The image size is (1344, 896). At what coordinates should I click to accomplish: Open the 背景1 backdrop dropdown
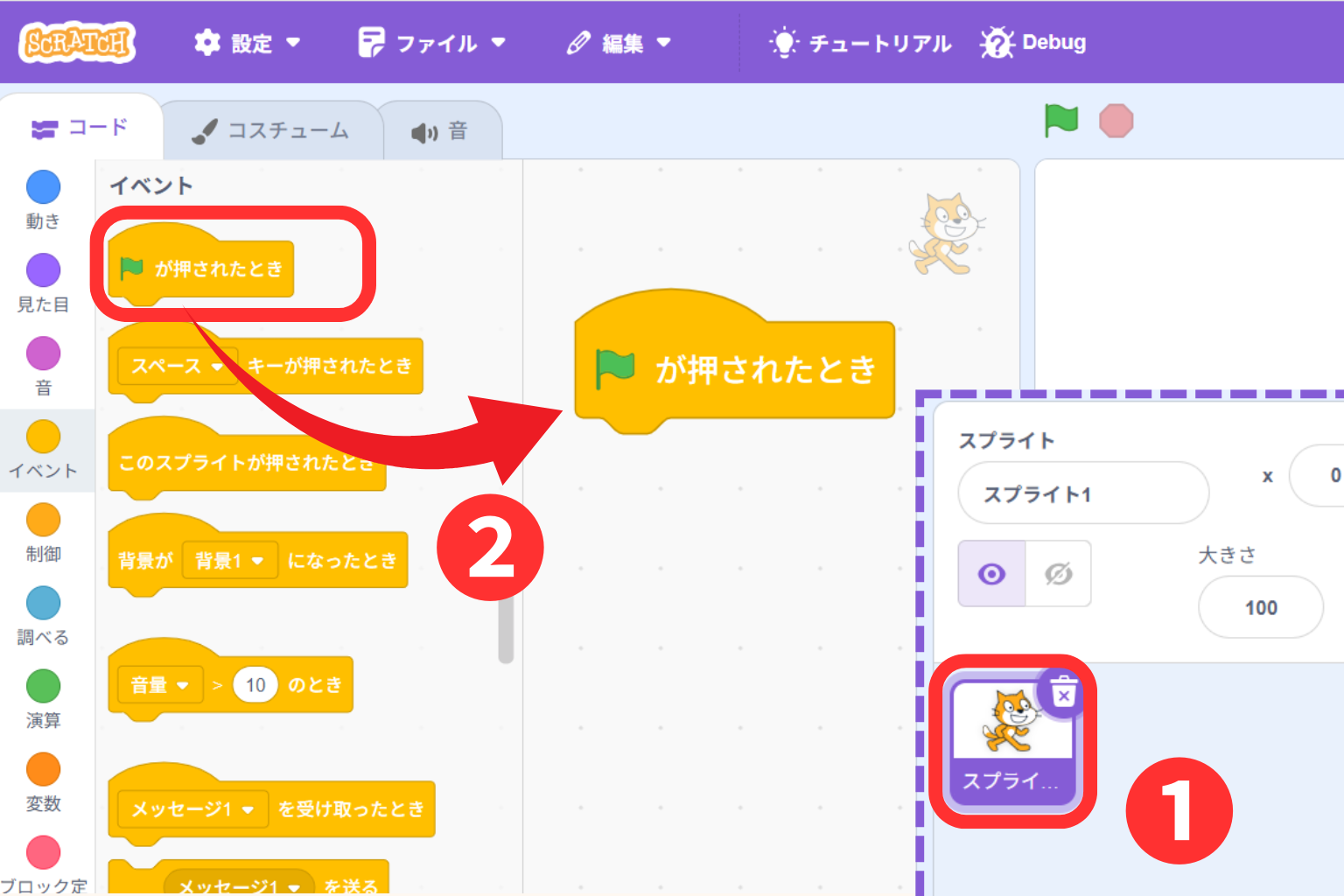tap(230, 560)
